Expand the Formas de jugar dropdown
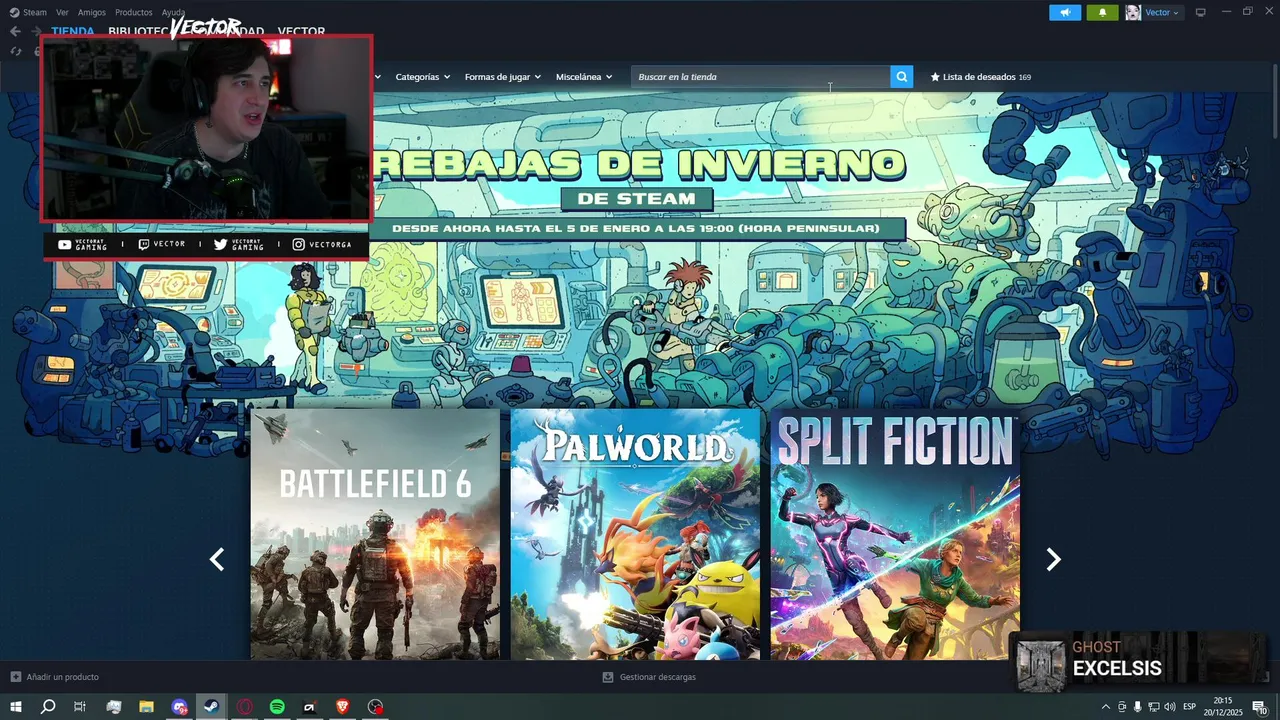This screenshot has height=720, width=1280. [502, 77]
